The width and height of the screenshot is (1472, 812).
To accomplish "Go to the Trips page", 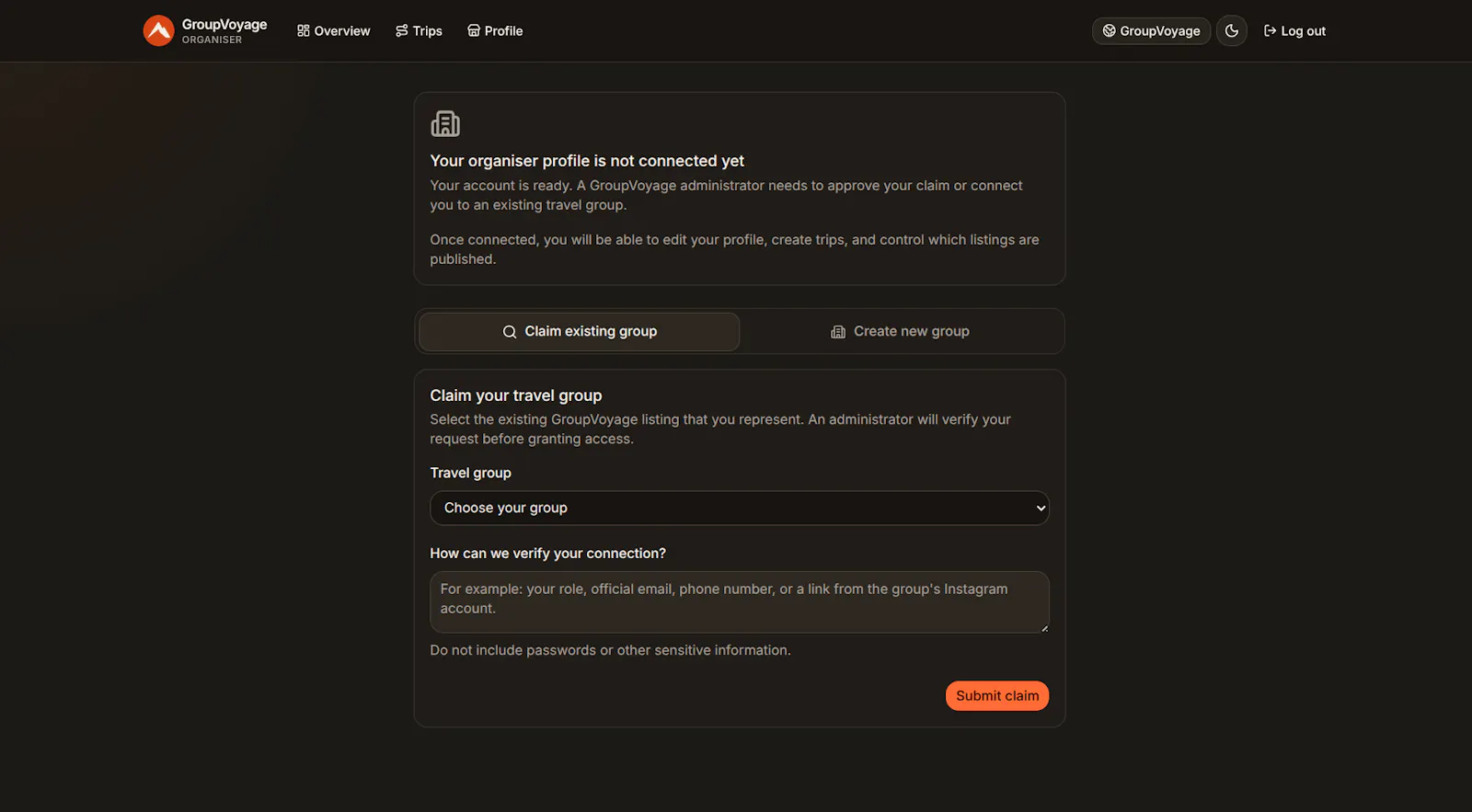I will click(419, 30).
